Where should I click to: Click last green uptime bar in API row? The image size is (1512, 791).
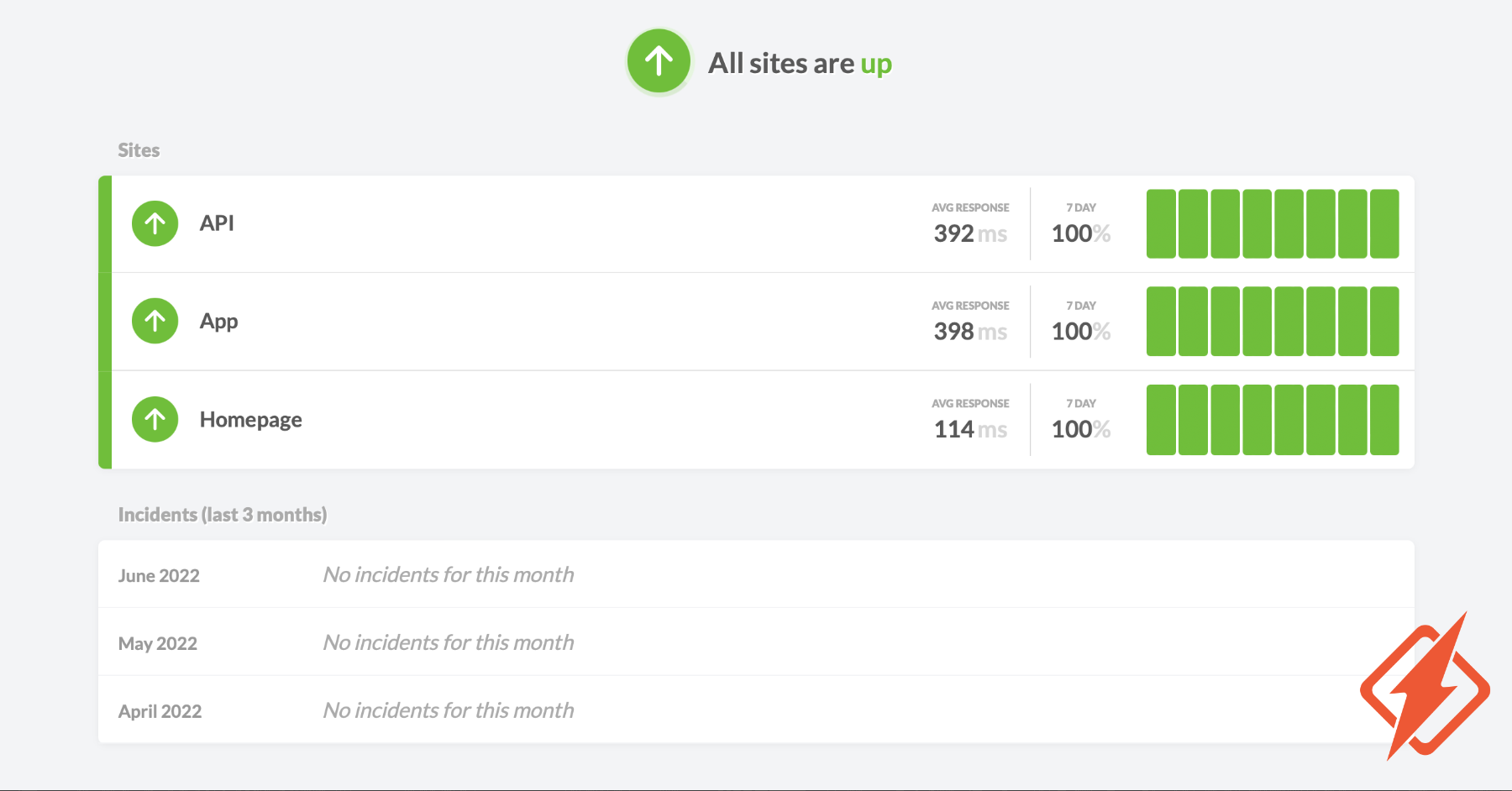click(1384, 223)
